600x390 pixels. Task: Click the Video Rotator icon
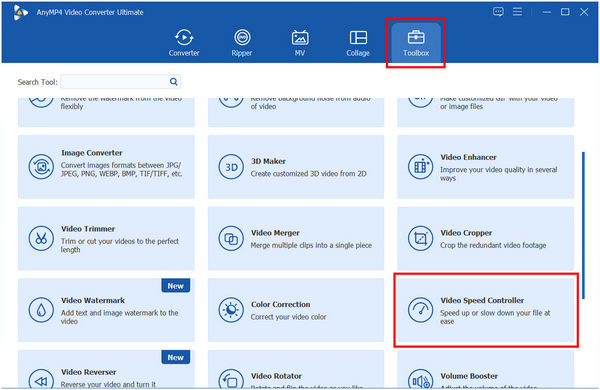coord(231,380)
